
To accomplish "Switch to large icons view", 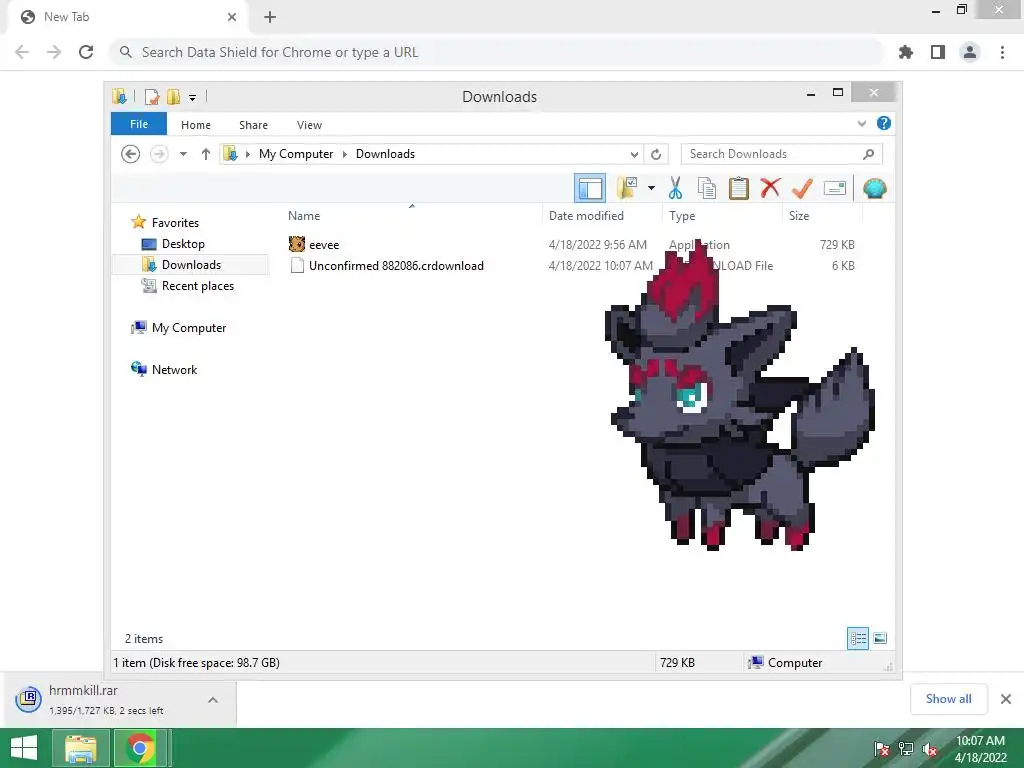I will tap(880, 638).
